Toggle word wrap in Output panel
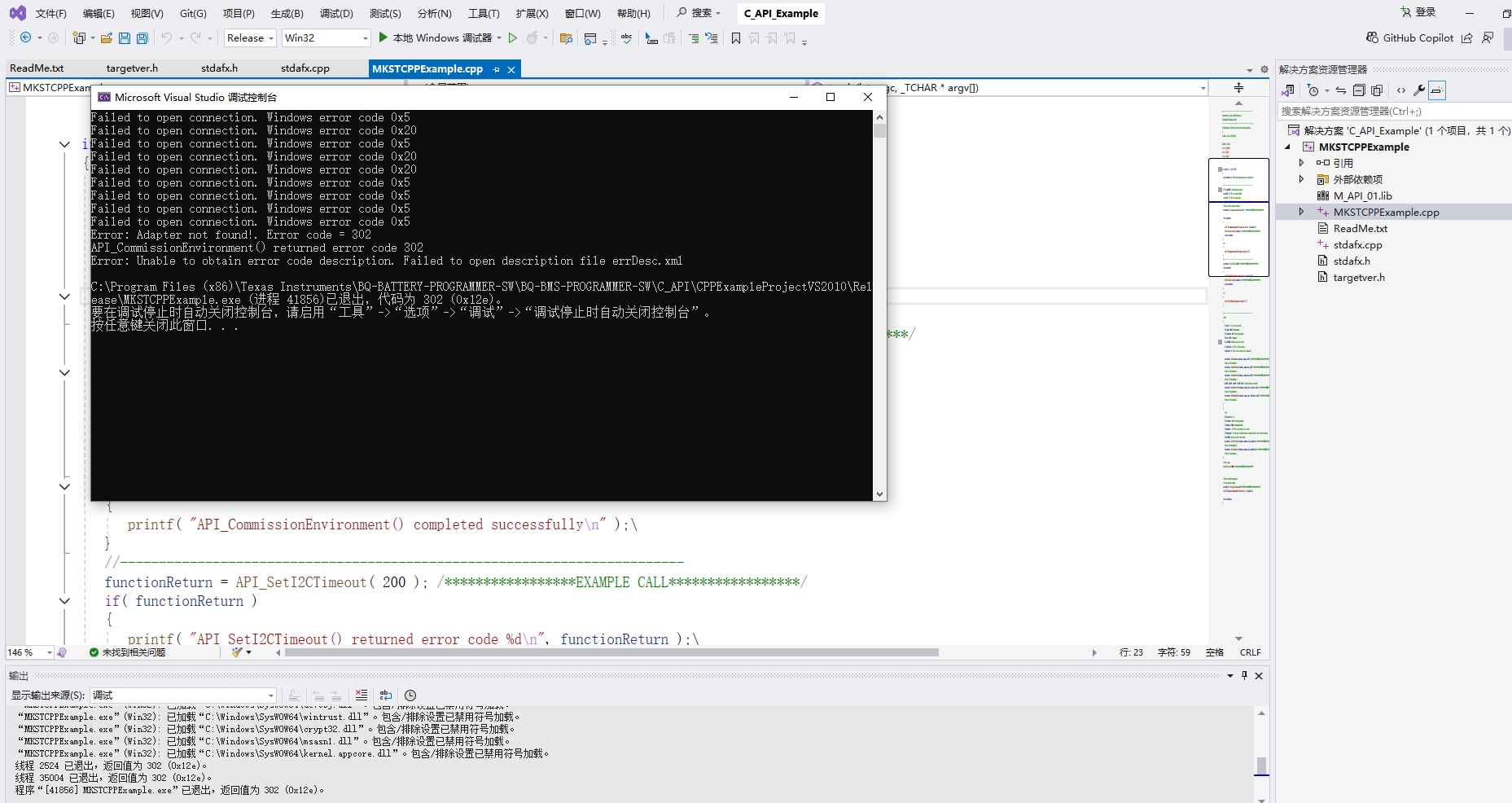The width and height of the screenshot is (1512, 803). (386, 695)
